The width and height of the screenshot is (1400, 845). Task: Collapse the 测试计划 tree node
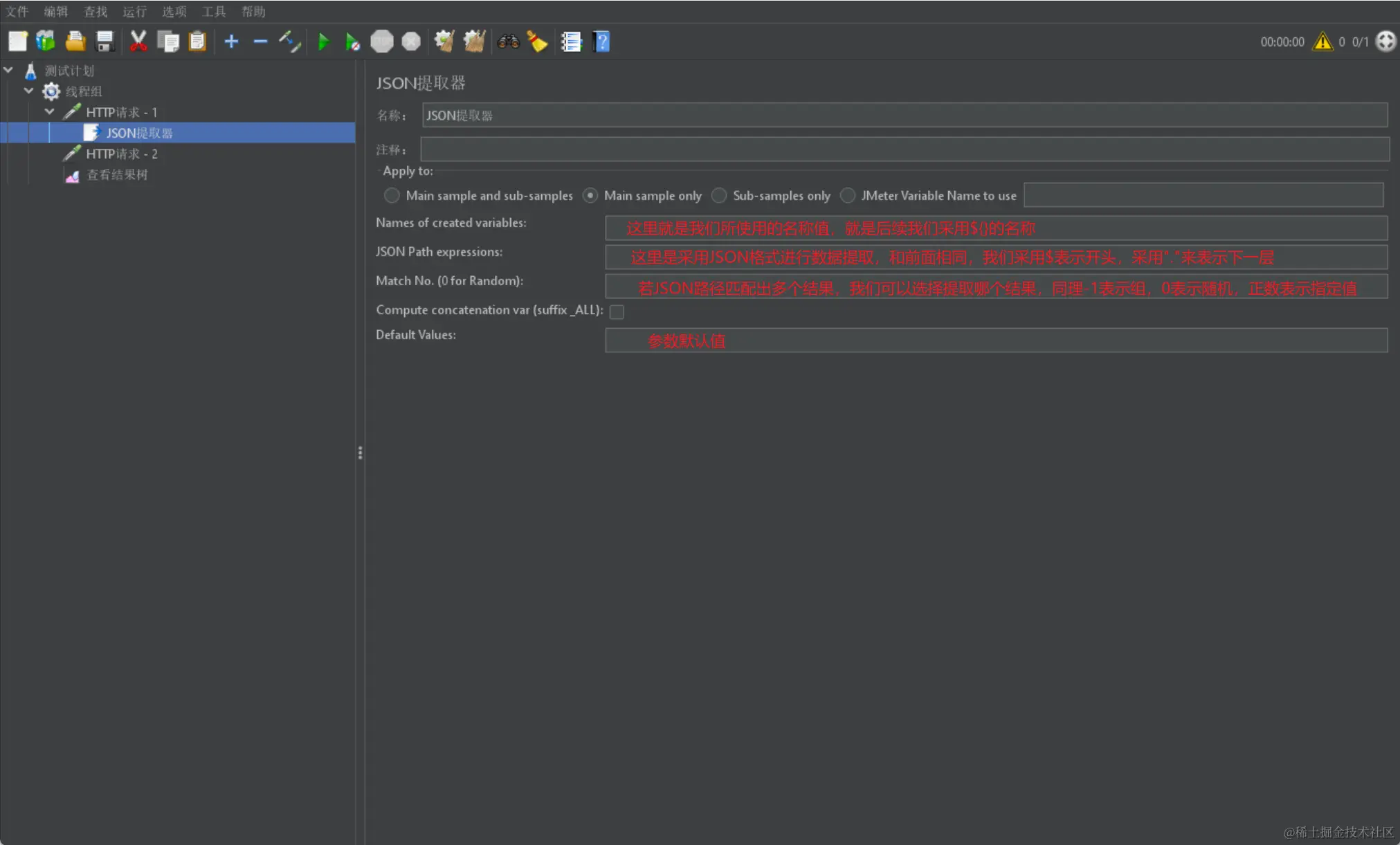[8, 70]
